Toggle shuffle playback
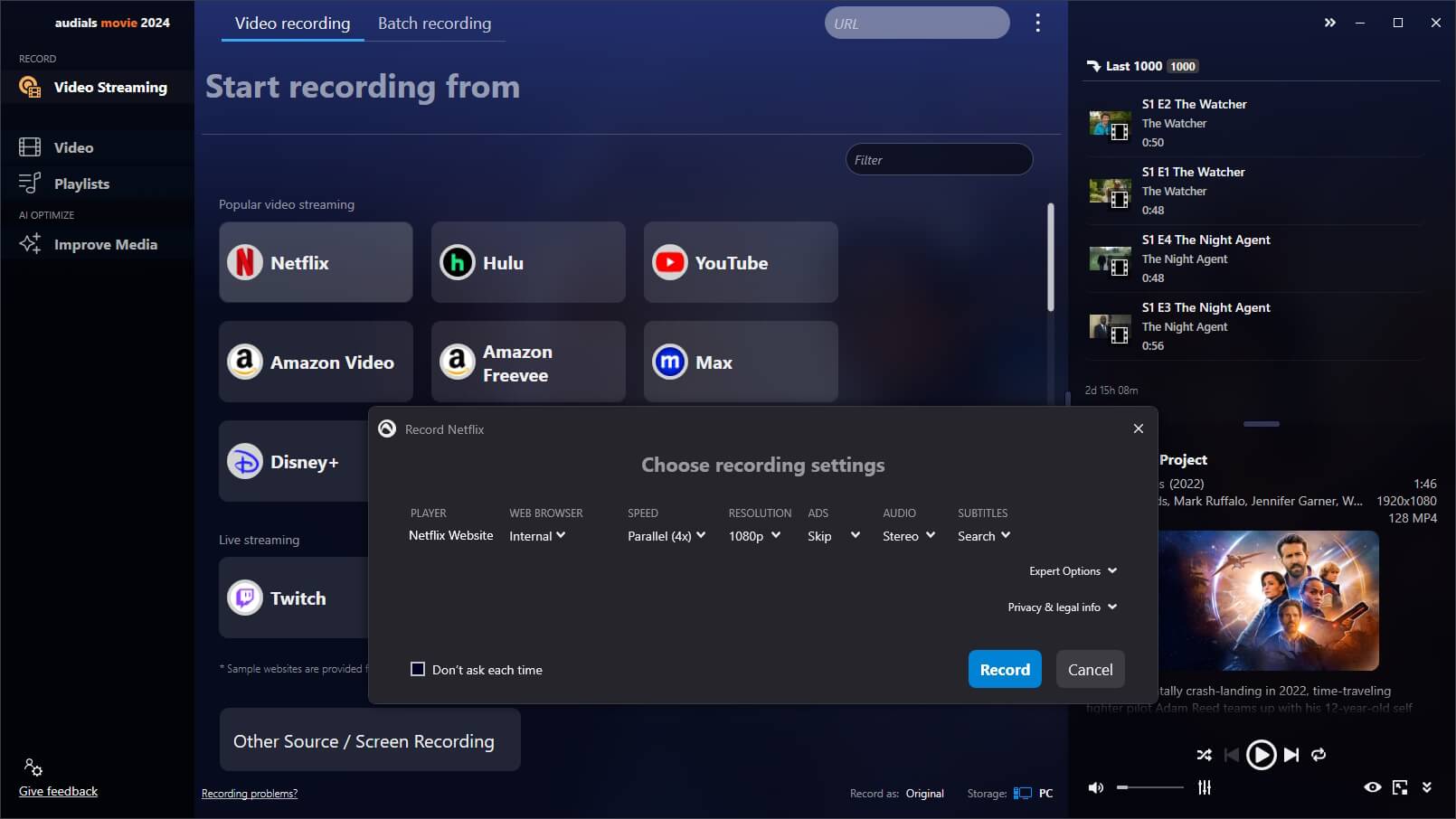1456x819 pixels. pyautogui.click(x=1204, y=754)
